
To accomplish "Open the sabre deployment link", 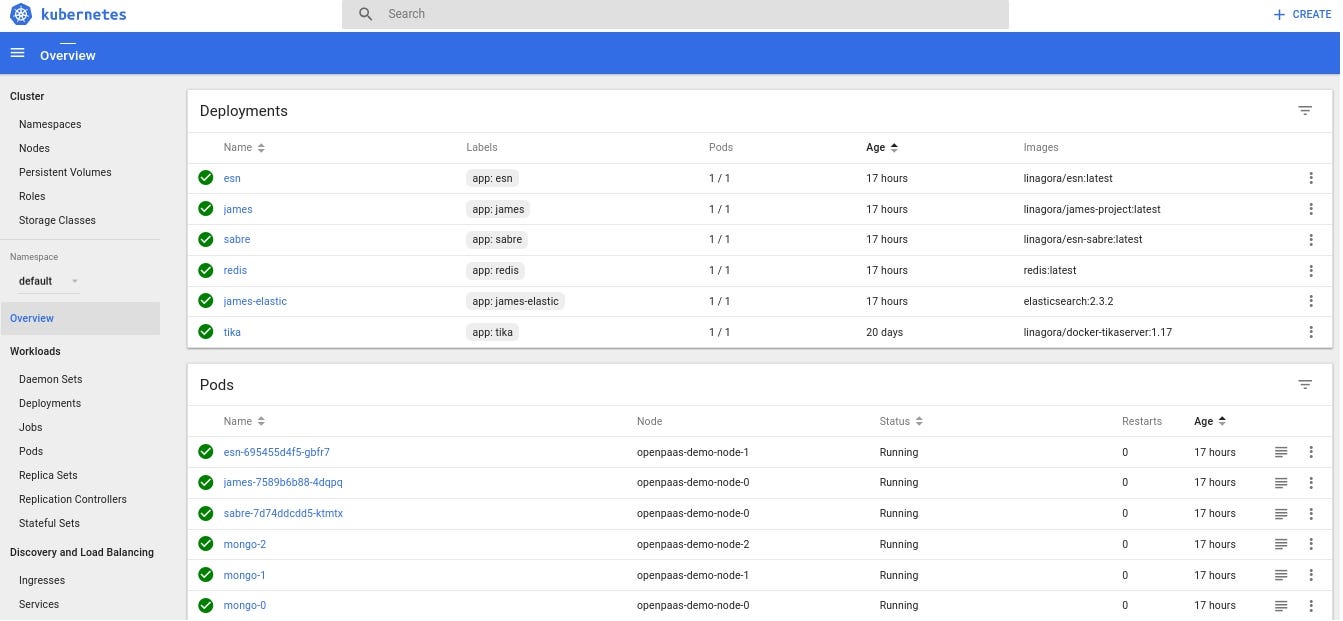I will [x=237, y=240].
